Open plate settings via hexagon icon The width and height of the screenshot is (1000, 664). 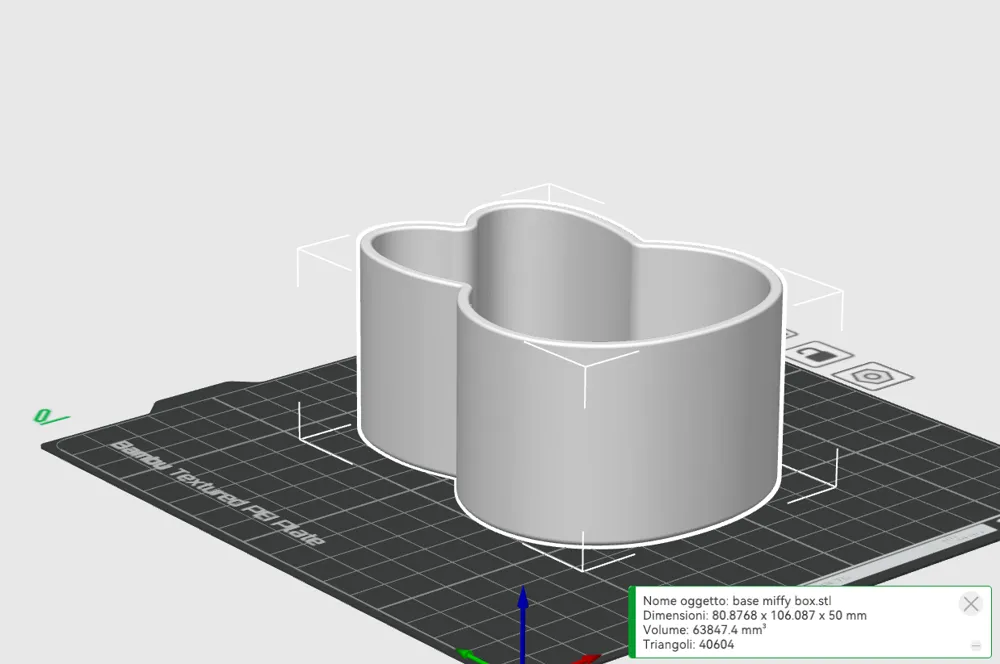tap(873, 376)
